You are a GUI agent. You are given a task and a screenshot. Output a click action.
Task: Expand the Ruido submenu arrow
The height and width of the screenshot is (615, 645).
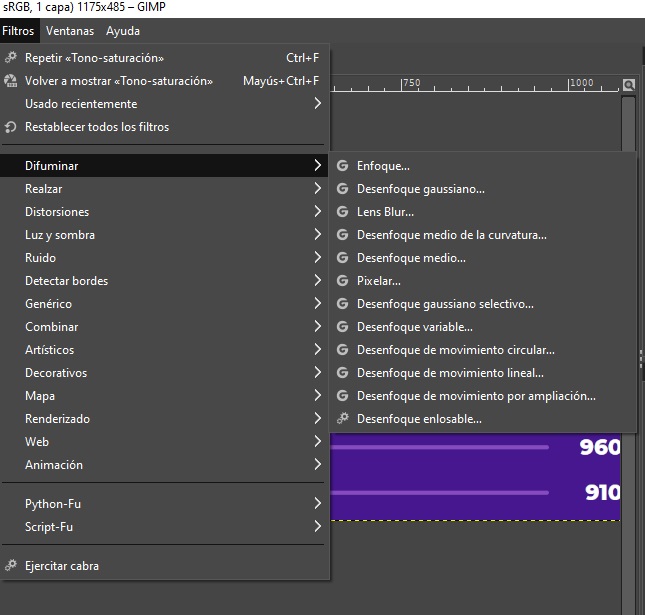(318, 258)
